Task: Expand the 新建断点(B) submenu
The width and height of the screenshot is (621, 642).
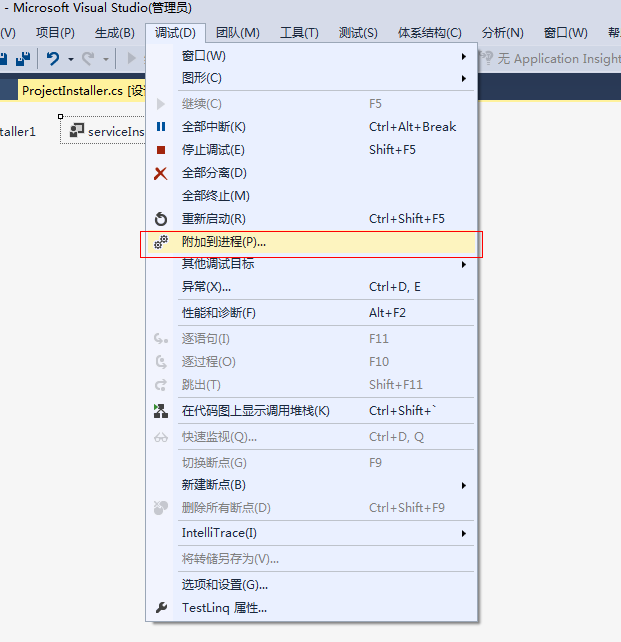Action: pos(463,486)
